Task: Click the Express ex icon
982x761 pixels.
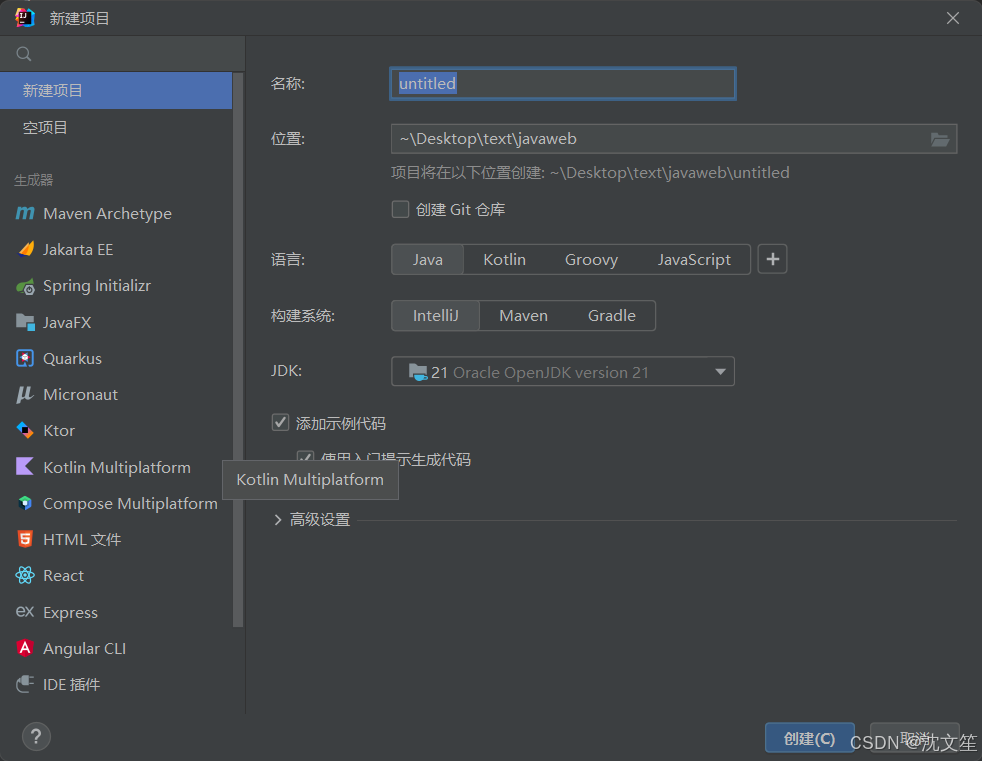Action: click(24, 611)
